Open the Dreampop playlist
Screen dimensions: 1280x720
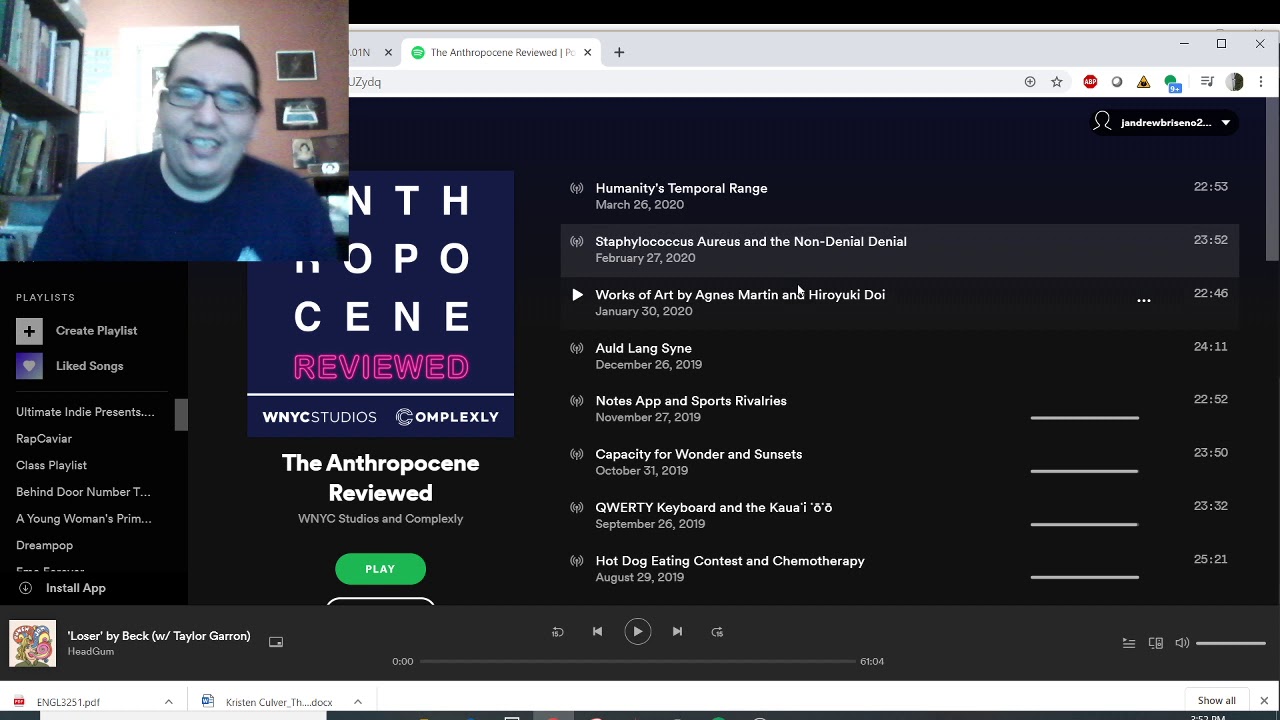click(x=44, y=546)
